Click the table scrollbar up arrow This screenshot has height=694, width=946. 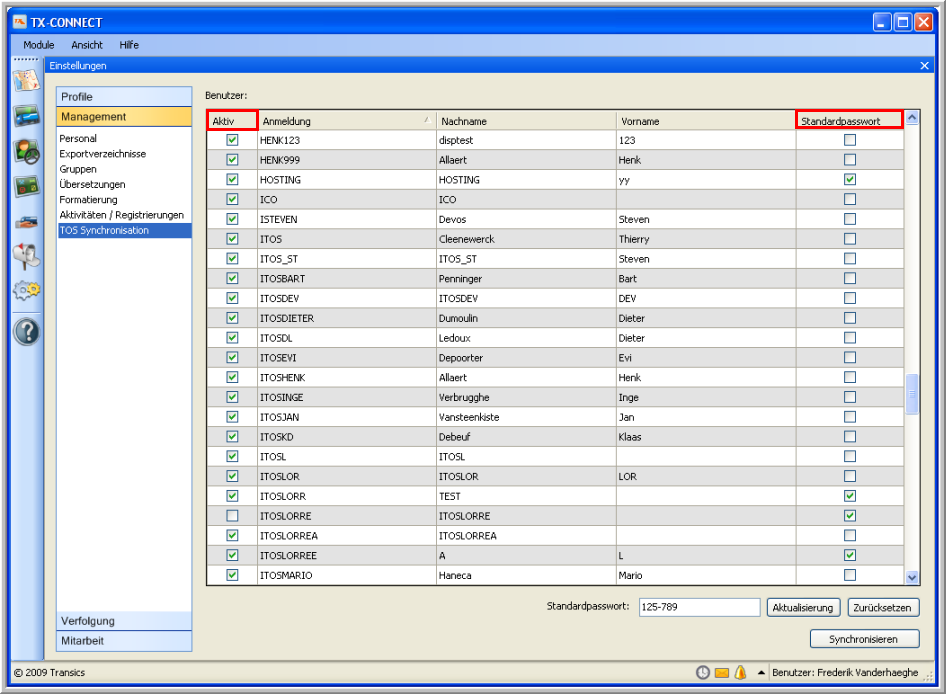click(912, 118)
